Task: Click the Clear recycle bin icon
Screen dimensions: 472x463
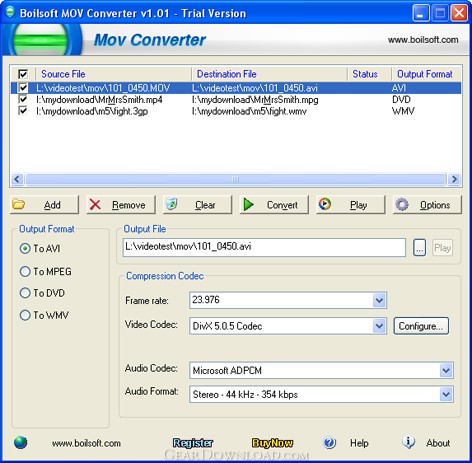Action: (172, 204)
